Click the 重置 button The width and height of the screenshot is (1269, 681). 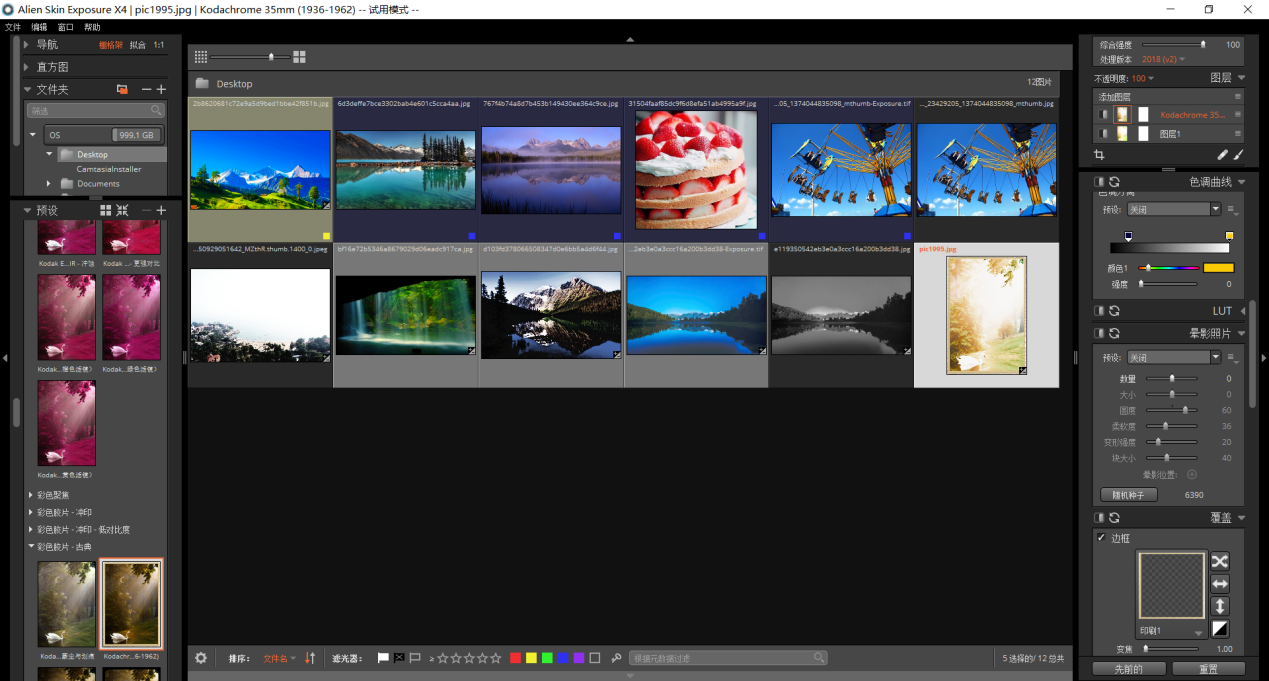point(1208,669)
